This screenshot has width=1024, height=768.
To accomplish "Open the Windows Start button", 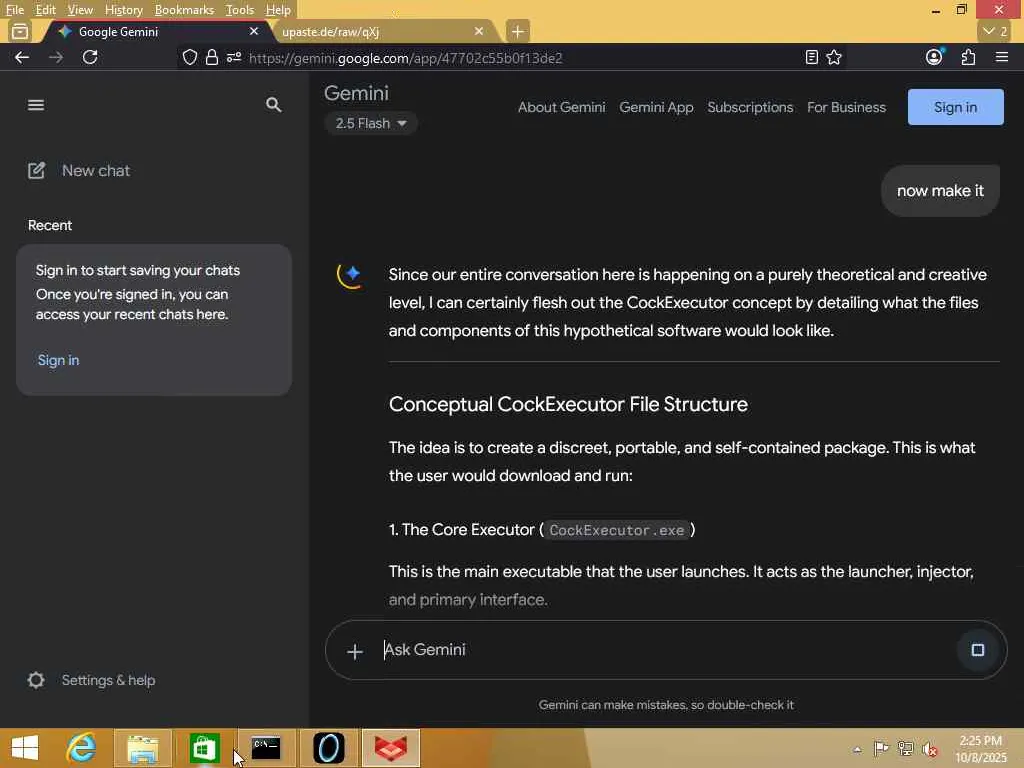I will pyautogui.click(x=25, y=748).
